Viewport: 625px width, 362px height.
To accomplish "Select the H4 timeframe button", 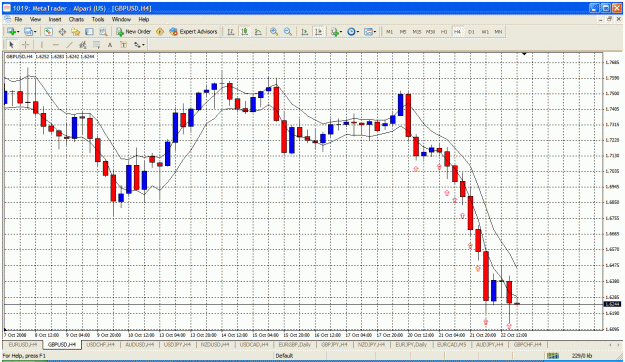I will (457, 31).
